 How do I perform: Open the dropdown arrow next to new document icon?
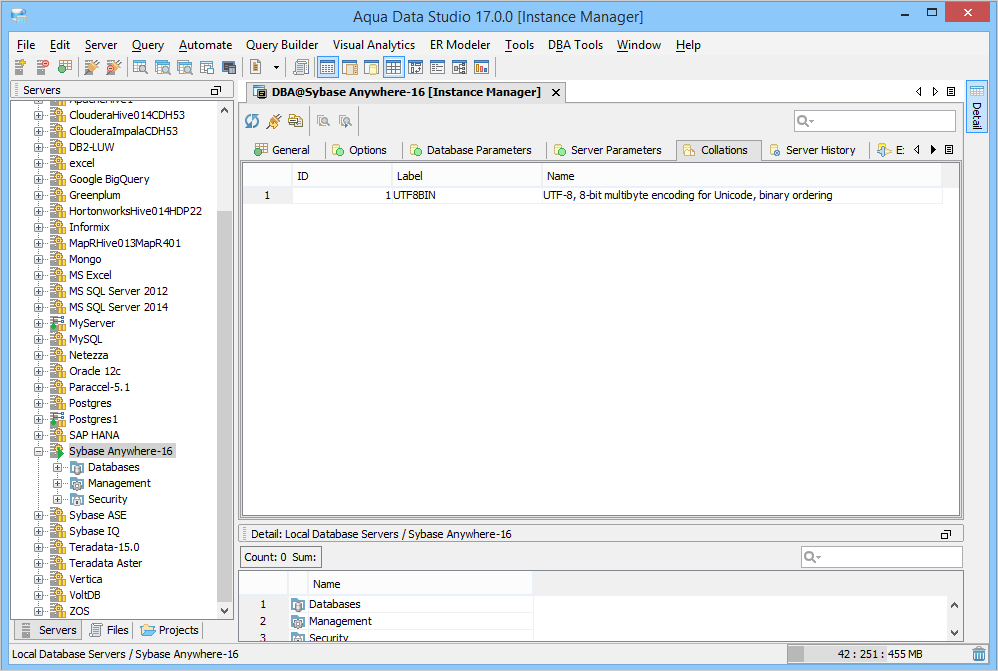pos(276,67)
